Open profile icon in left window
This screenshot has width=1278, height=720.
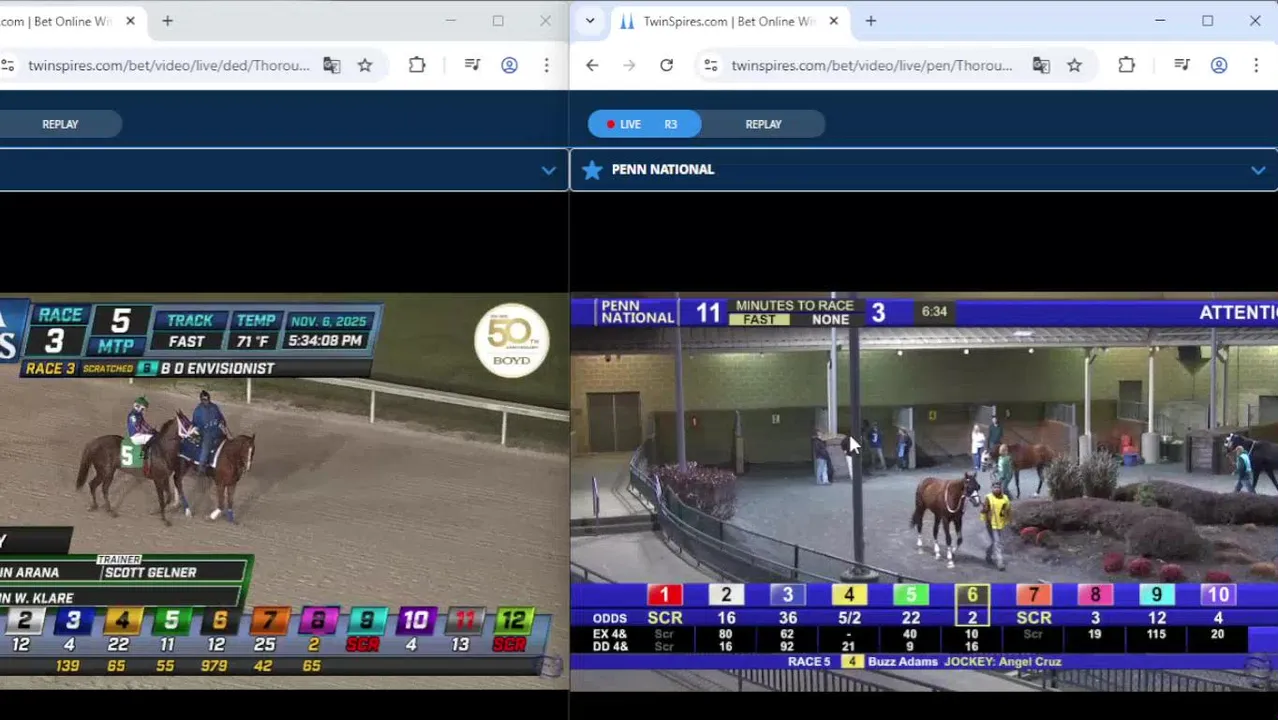coord(509,66)
